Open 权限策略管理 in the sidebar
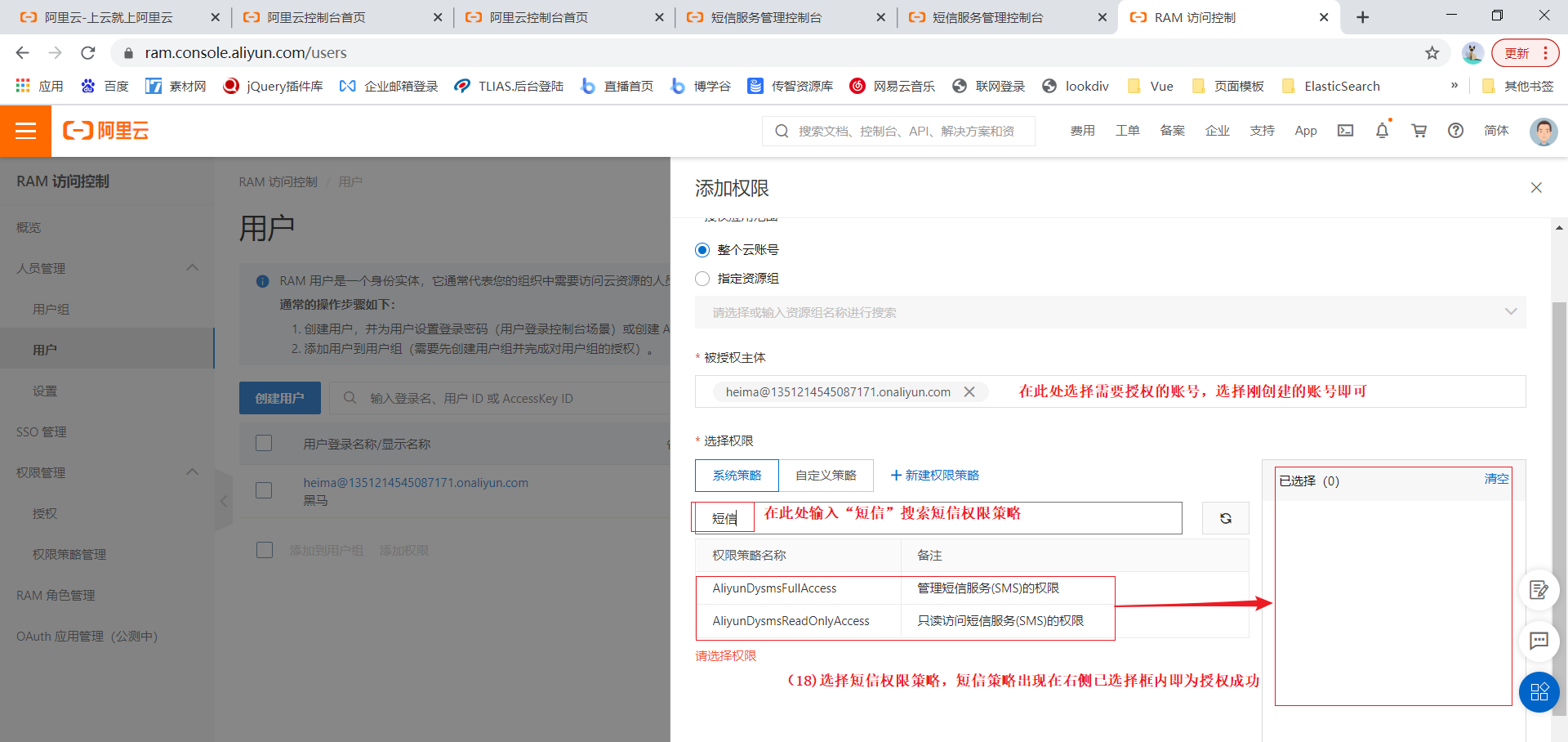 click(69, 554)
